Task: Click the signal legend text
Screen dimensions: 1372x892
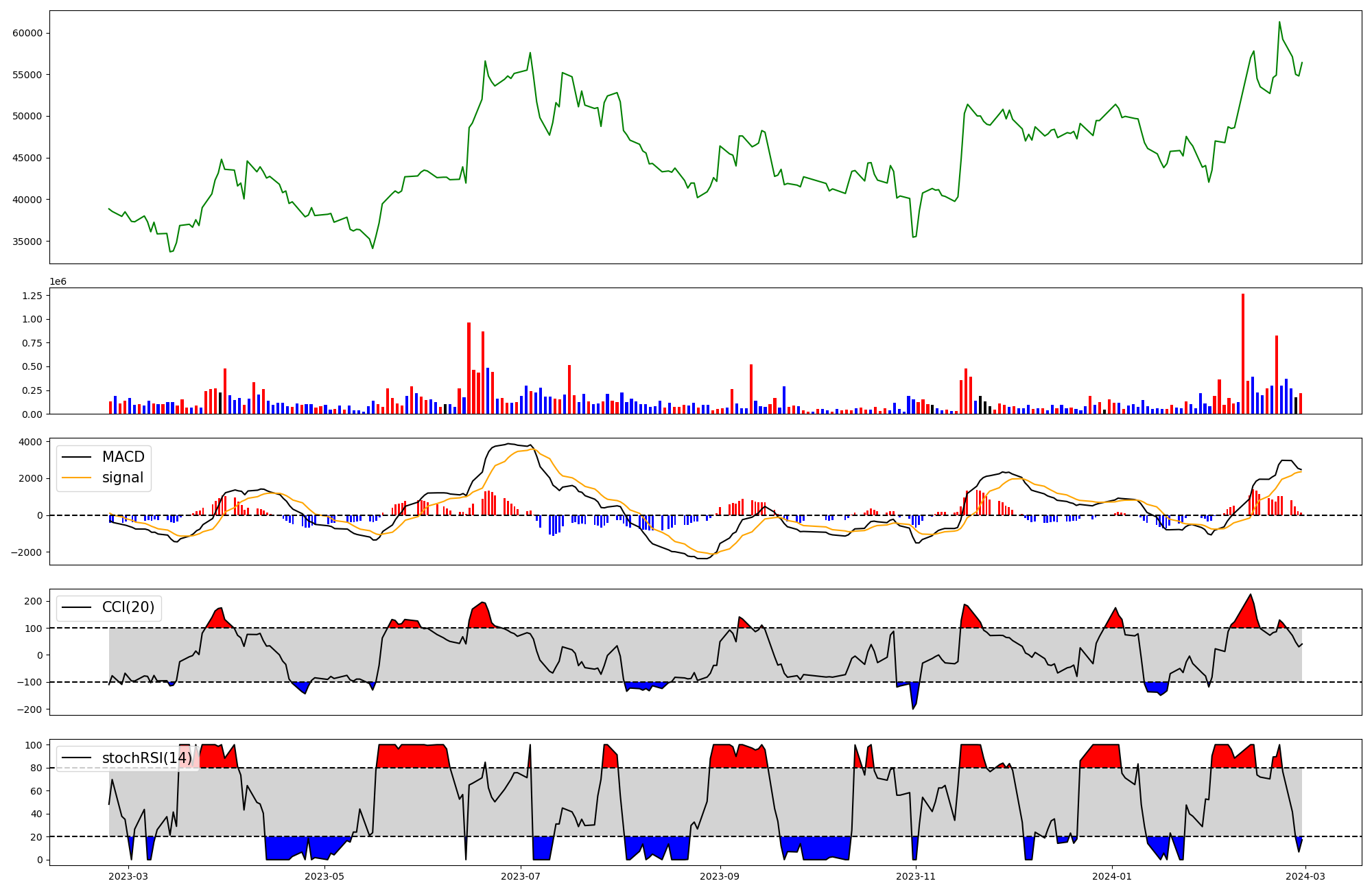Action: coord(123,478)
